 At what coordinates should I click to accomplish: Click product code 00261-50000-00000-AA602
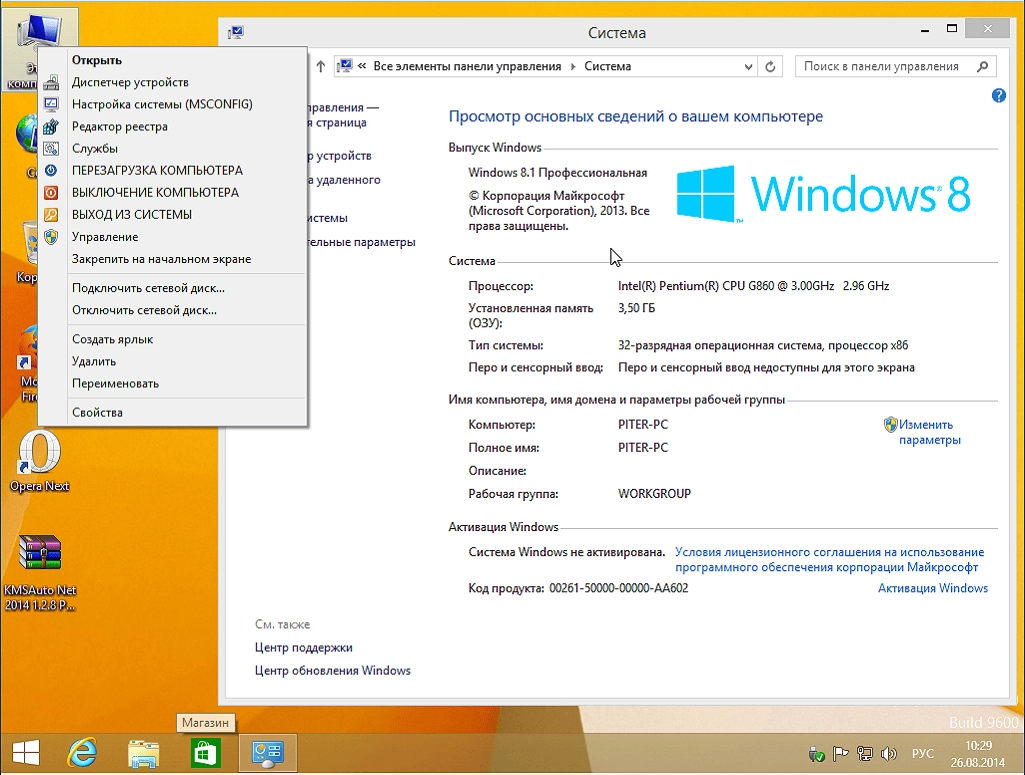pyautogui.click(x=618, y=588)
